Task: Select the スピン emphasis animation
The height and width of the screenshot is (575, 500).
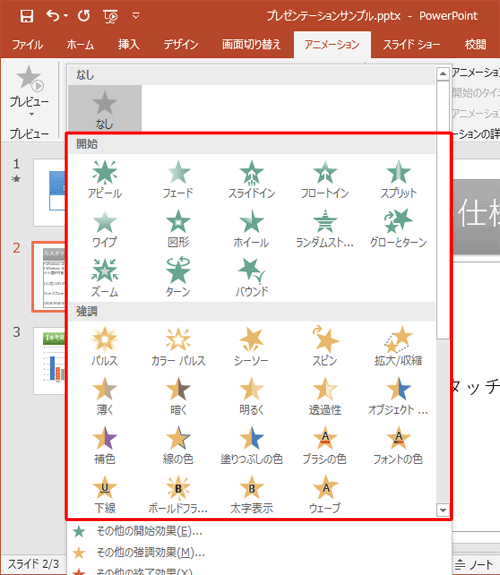Action: [325, 347]
